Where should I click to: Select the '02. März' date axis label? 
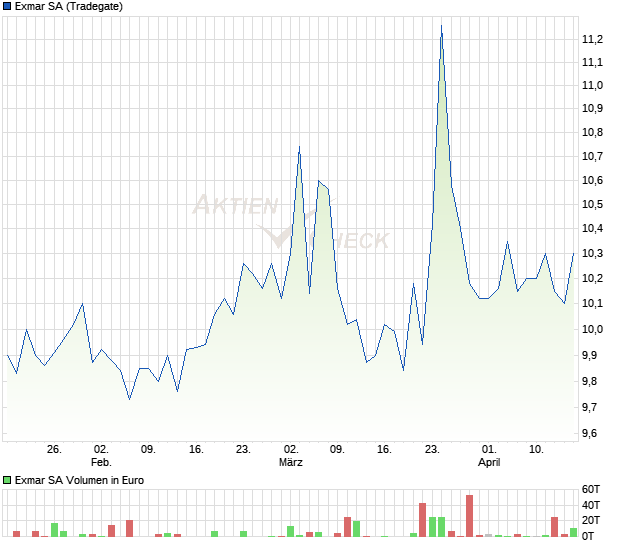(x=291, y=456)
